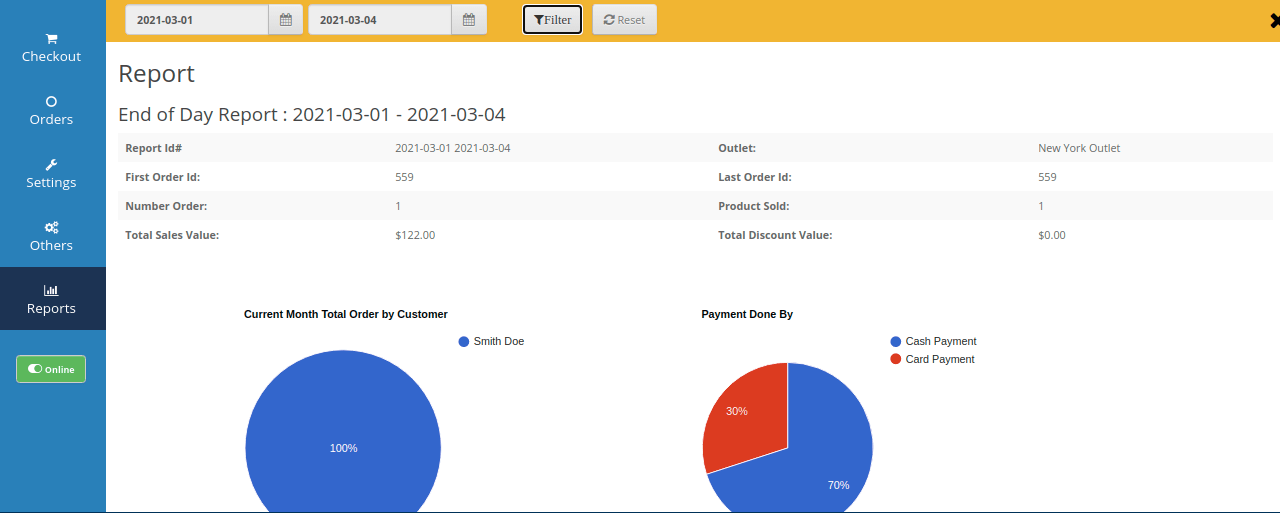1280x513 pixels.
Task: Click the bar chart Reports icon
Action: [x=52, y=290]
